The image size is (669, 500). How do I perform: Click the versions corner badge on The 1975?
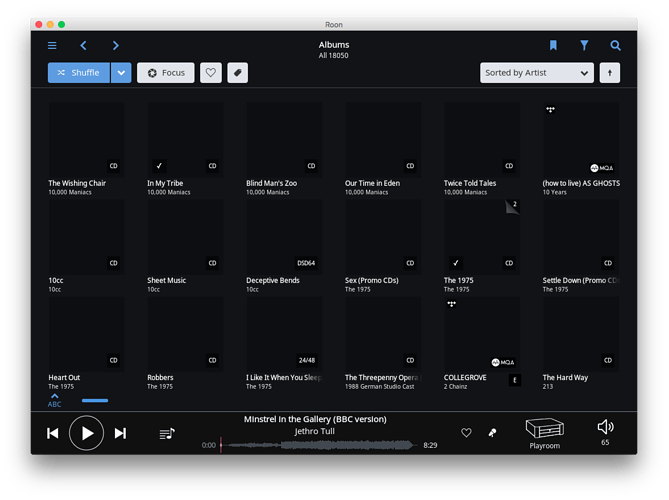512,206
